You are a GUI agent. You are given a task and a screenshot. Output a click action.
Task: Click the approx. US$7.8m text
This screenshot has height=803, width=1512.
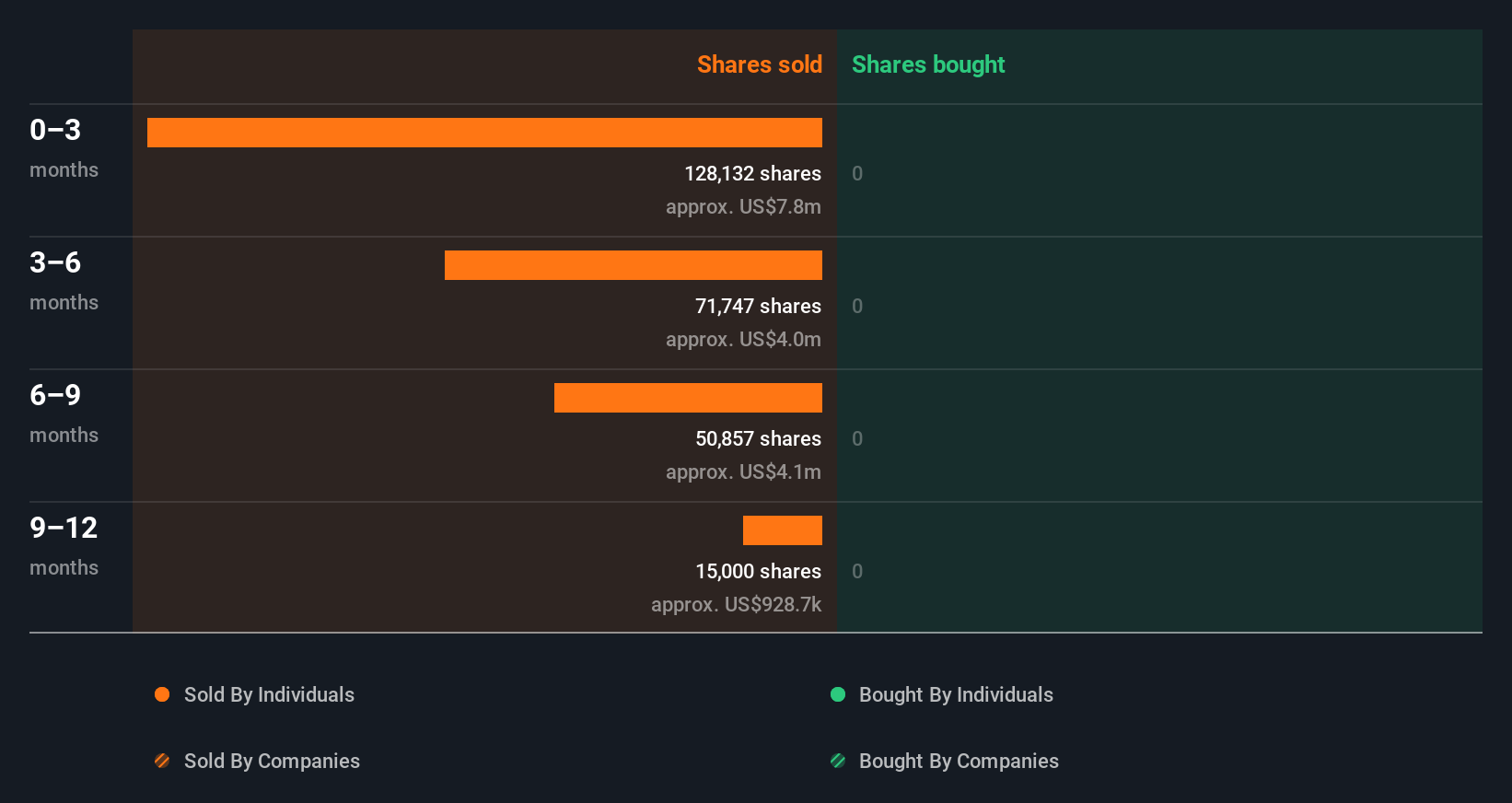pos(743,206)
